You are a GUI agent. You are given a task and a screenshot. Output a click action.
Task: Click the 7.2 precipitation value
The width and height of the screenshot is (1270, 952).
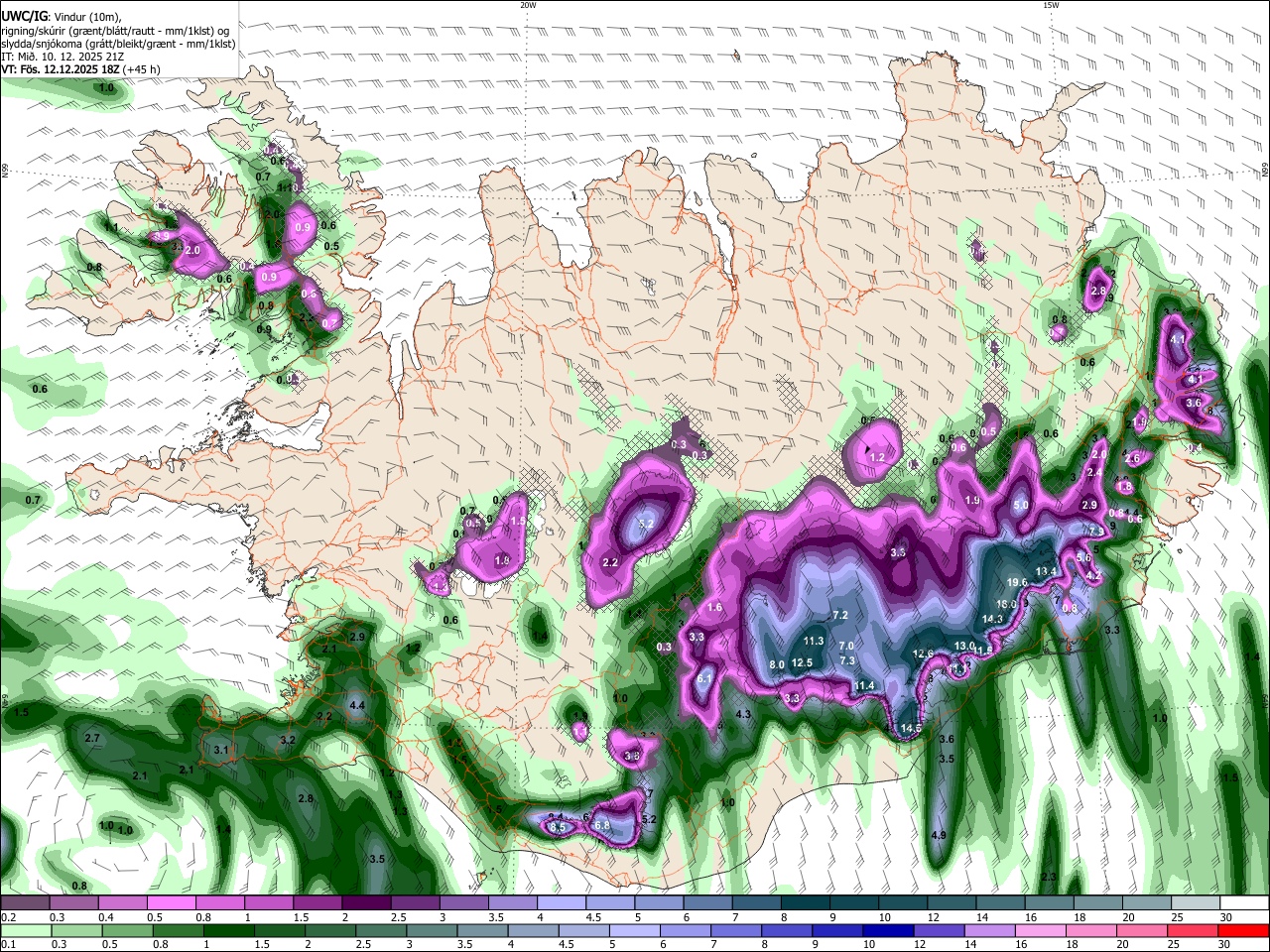840,615
